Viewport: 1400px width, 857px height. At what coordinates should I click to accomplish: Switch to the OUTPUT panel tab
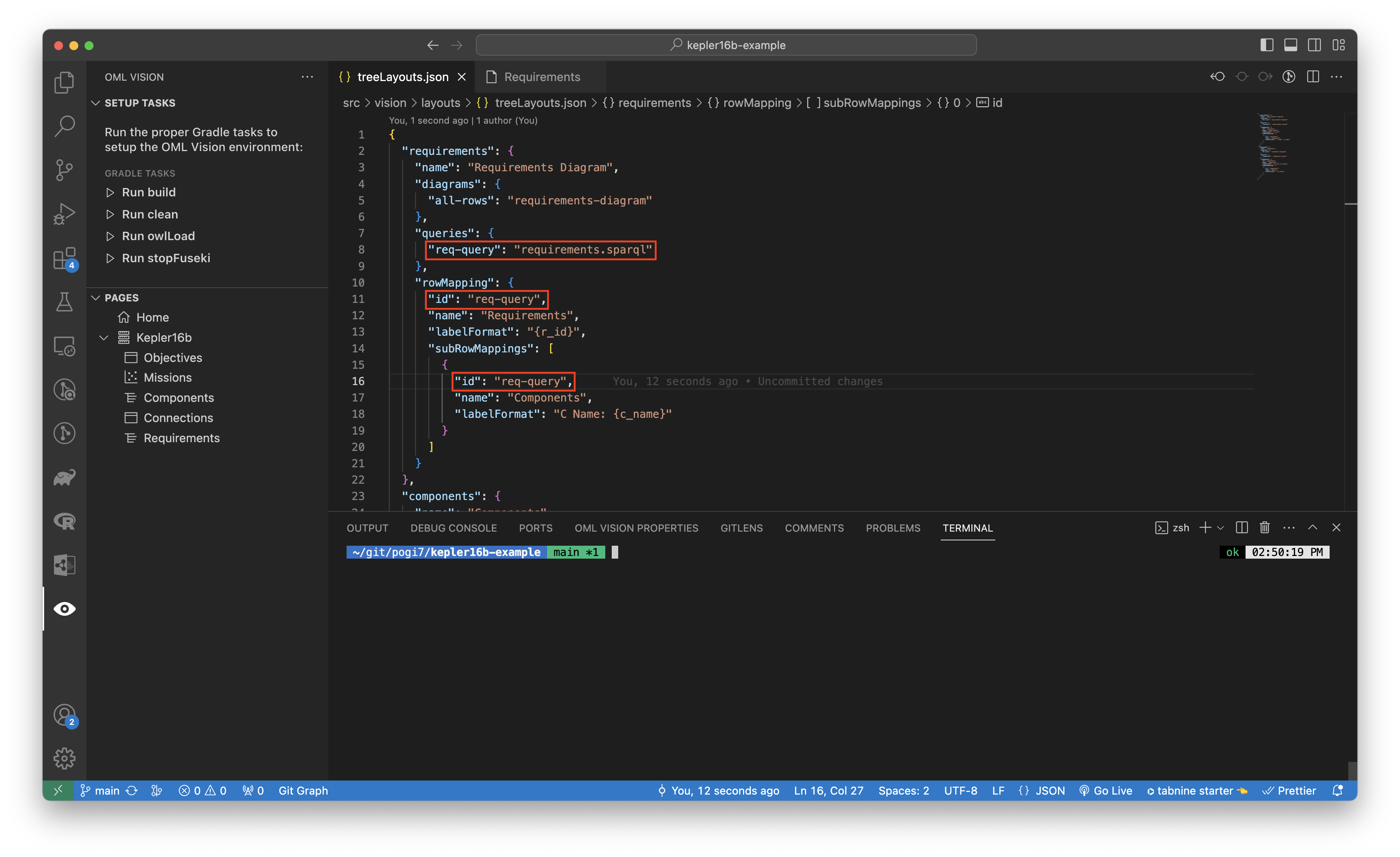click(367, 528)
